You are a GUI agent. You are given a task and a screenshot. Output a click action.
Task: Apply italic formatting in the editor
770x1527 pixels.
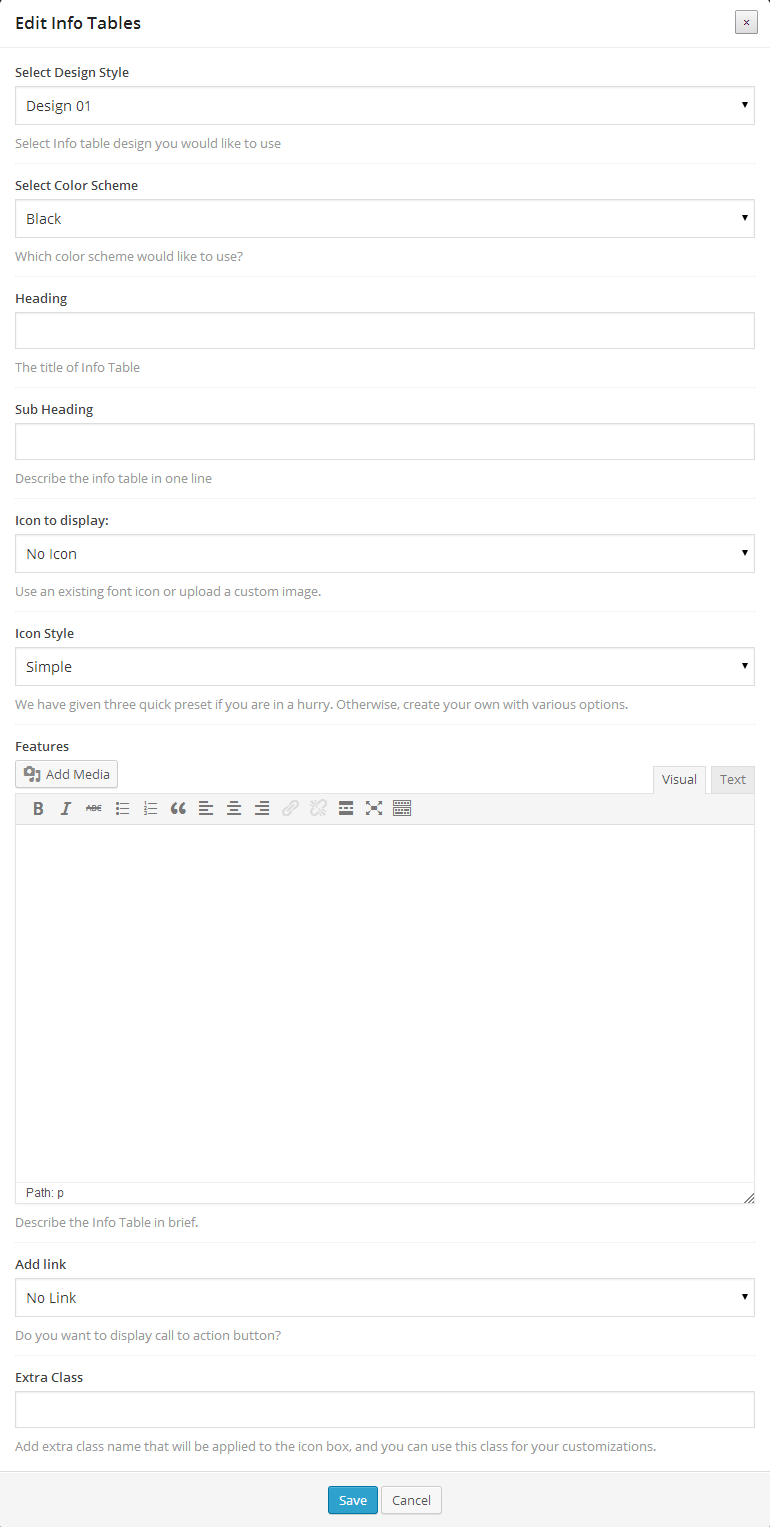[x=66, y=809]
